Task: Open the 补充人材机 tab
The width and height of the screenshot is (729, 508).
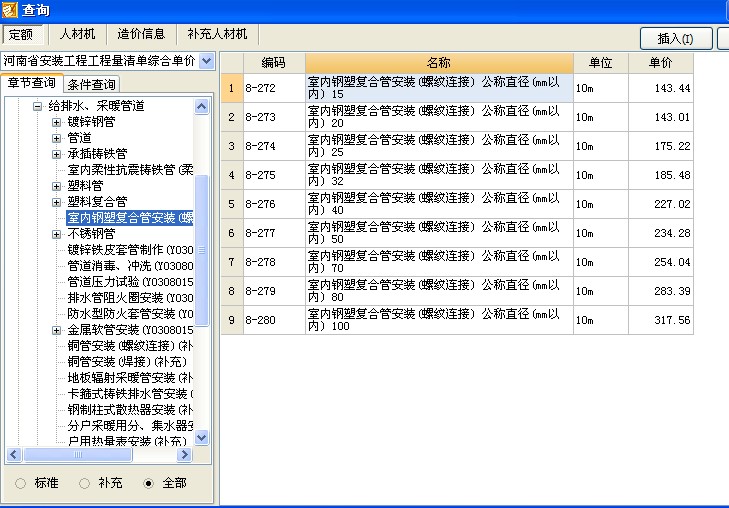Action: pos(217,34)
